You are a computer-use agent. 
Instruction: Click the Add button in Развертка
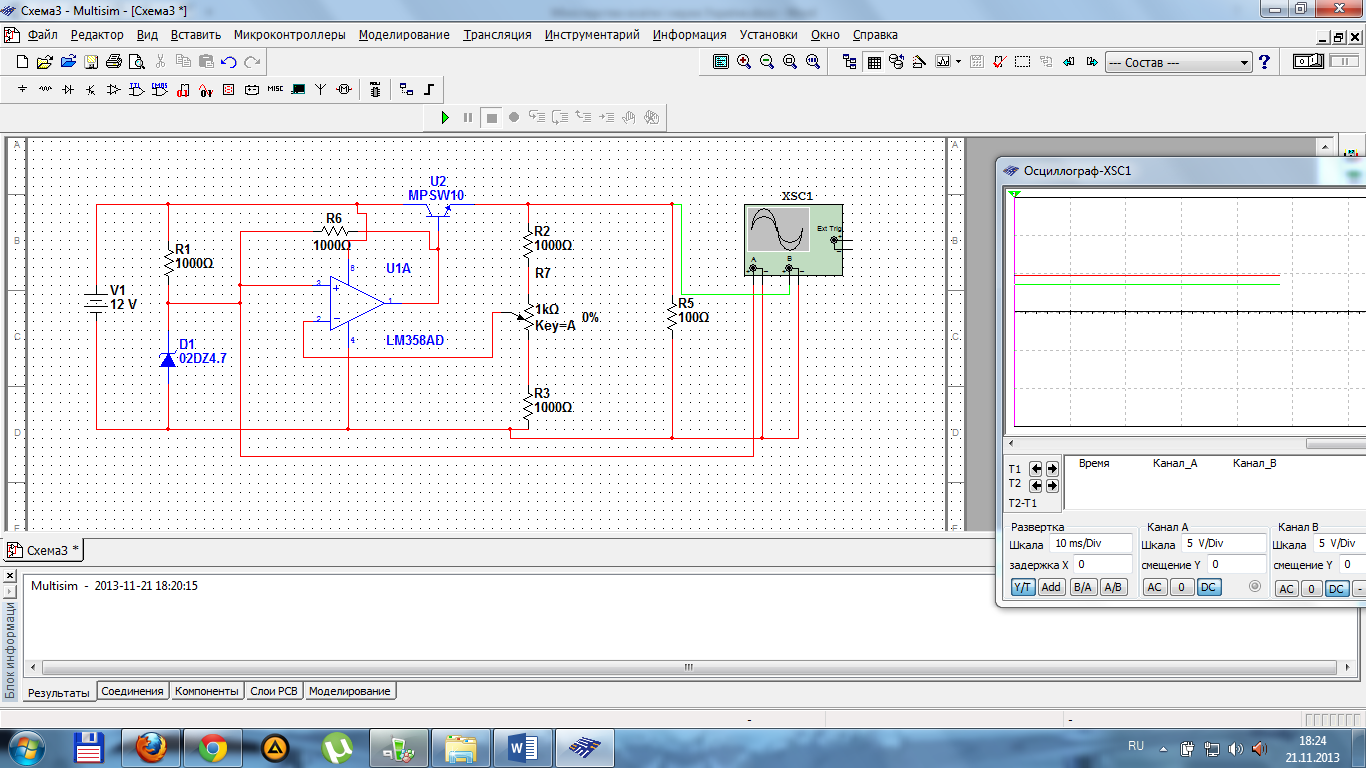tap(1051, 587)
